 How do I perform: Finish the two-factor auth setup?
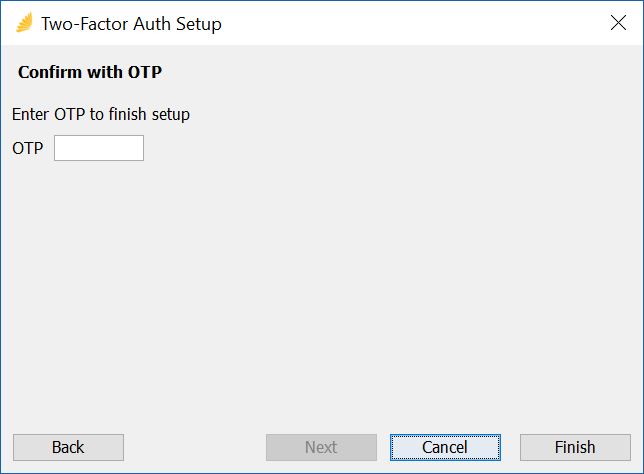click(x=575, y=447)
